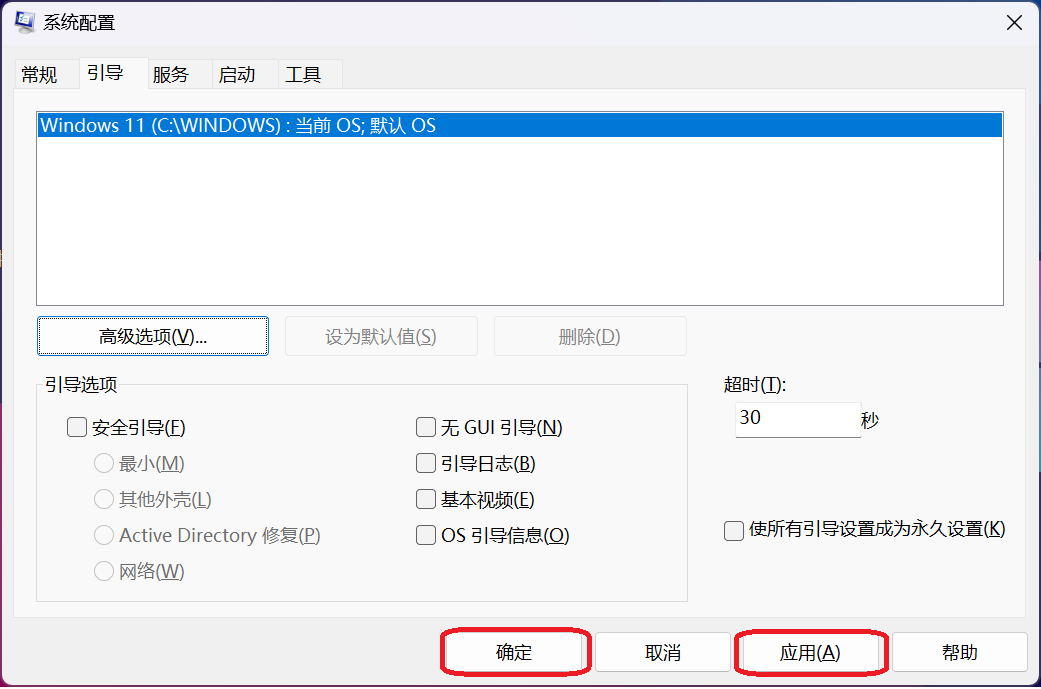Image resolution: width=1041 pixels, height=689 pixels.
Task: Check the 基本视频(E) option
Action: pyautogui.click(x=426, y=499)
